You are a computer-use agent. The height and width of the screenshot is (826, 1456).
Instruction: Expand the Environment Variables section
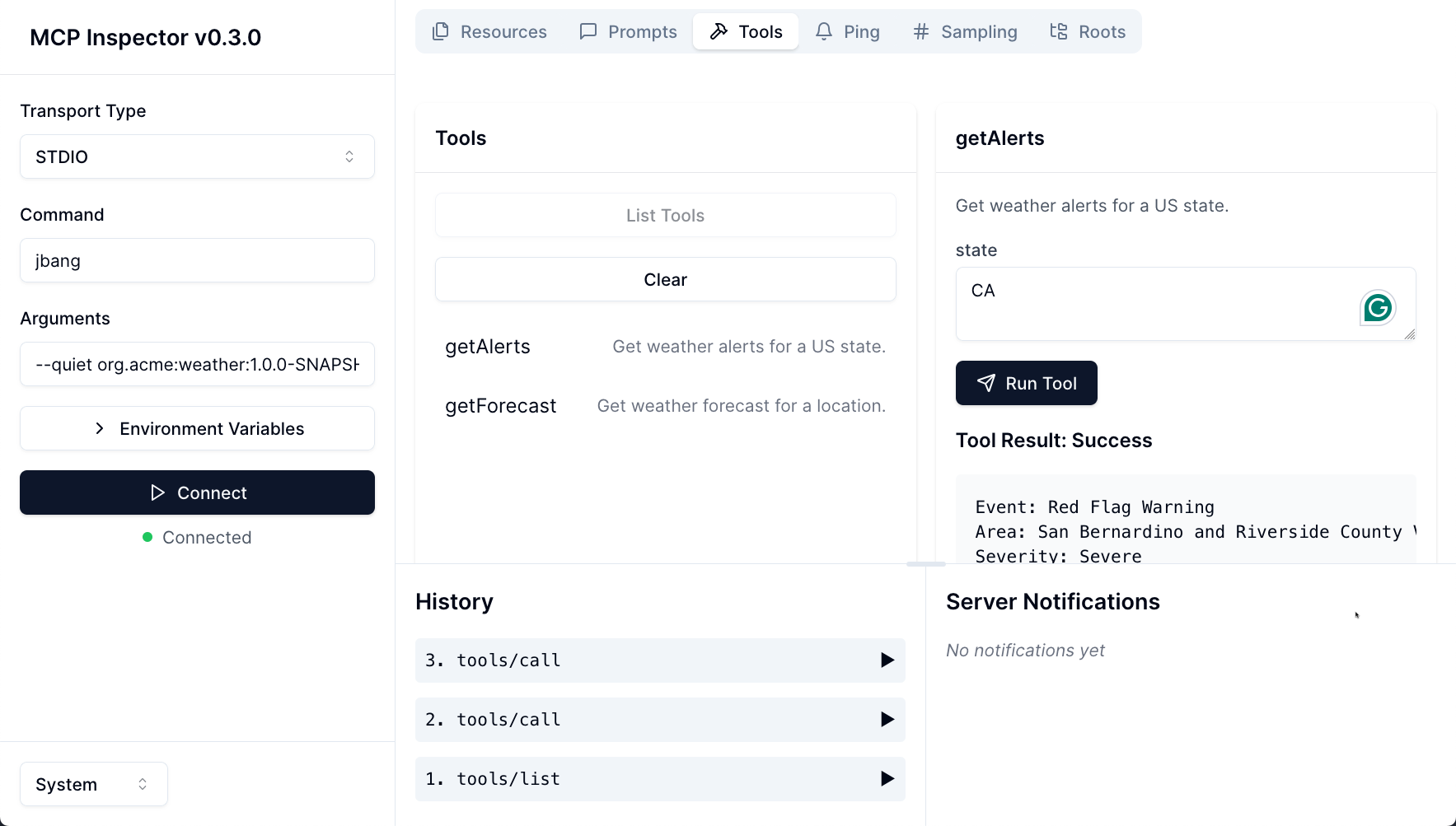197,428
